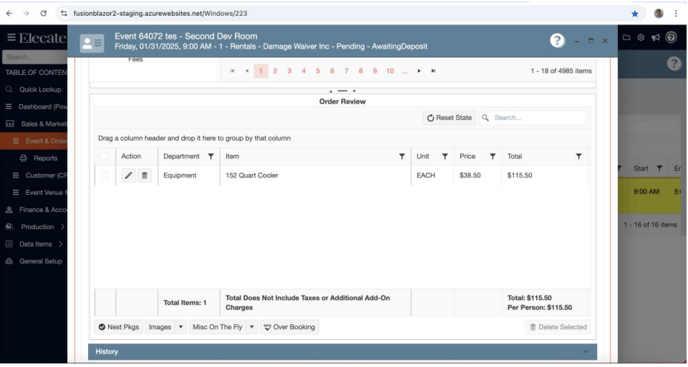Viewport: 688px width, 367px height.
Task: Click the Reset State button
Action: (449, 118)
